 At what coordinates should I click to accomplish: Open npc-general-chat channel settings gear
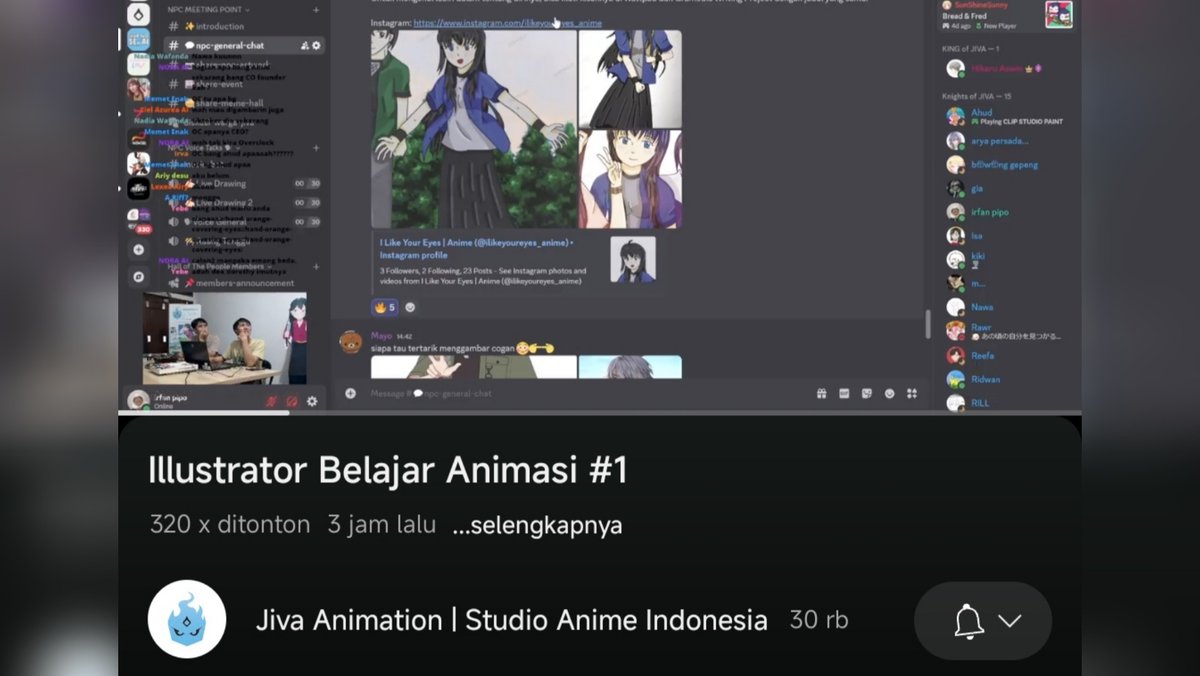[317, 46]
